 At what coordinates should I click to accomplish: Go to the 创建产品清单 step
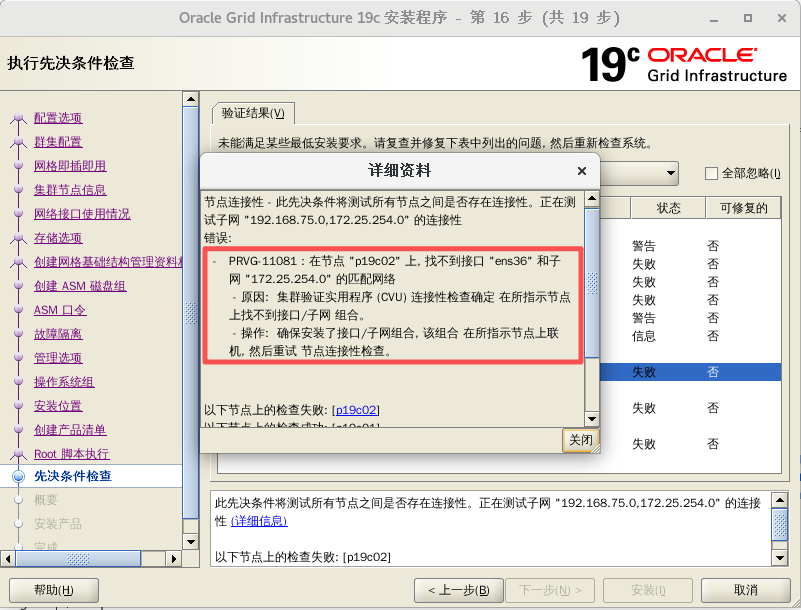[x=70, y=430]
